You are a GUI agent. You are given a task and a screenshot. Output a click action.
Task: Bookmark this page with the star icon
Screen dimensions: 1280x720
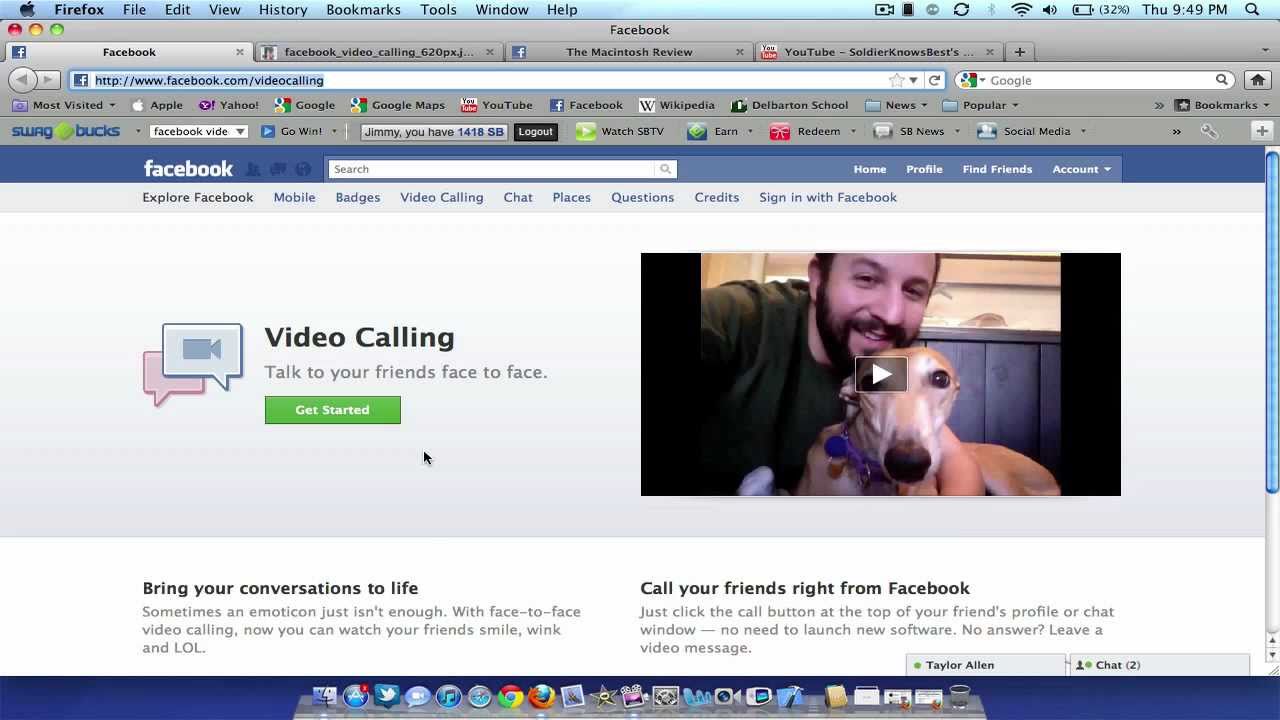tap(896, 80)
